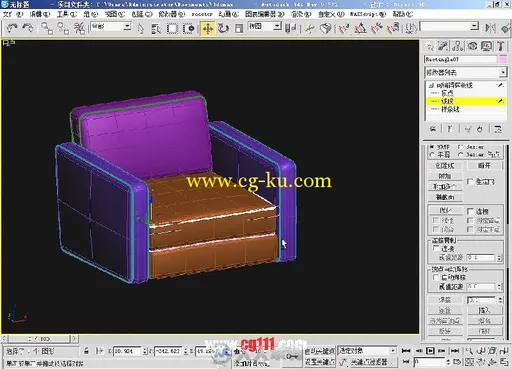Screen dimensions: 512x369
Task: Click the Pin Stack icon below modifier stack
Action: click(433, 129)
